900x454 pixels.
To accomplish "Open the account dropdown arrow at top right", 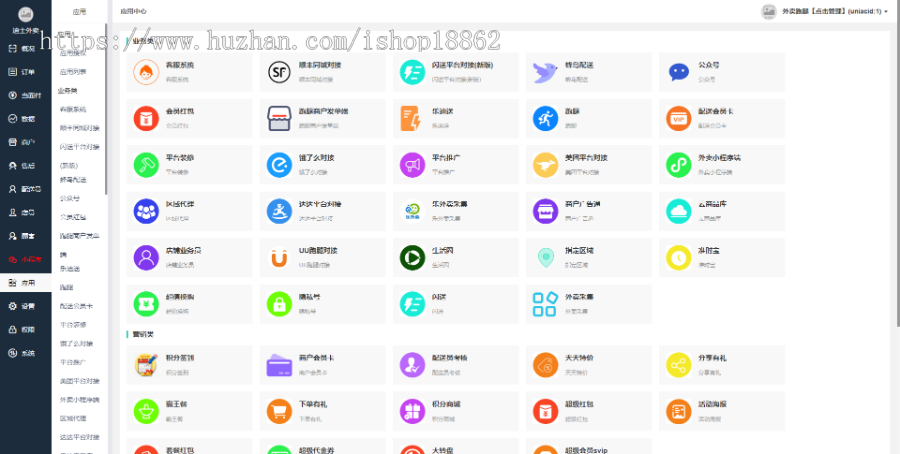I will tap(887, 11).
